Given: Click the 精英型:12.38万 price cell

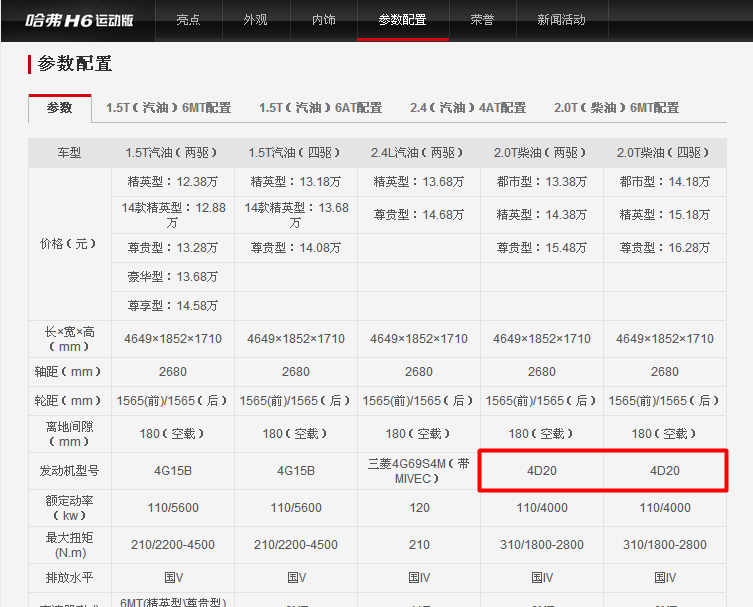Looking at the screenshot, I should pos(172,182).
